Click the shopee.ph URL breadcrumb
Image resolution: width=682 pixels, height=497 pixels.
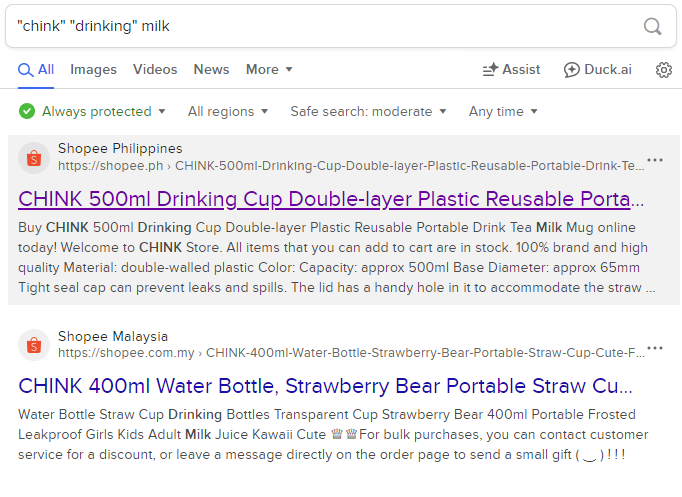coord(351,166)
